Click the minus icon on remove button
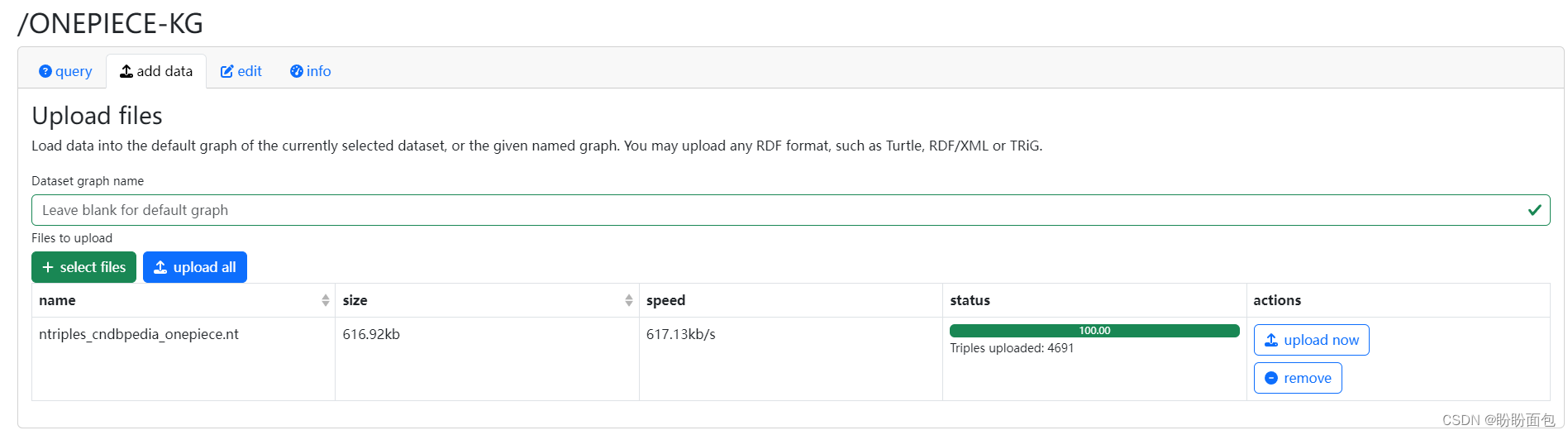1568x435 pixels. tap(1271, 379)
